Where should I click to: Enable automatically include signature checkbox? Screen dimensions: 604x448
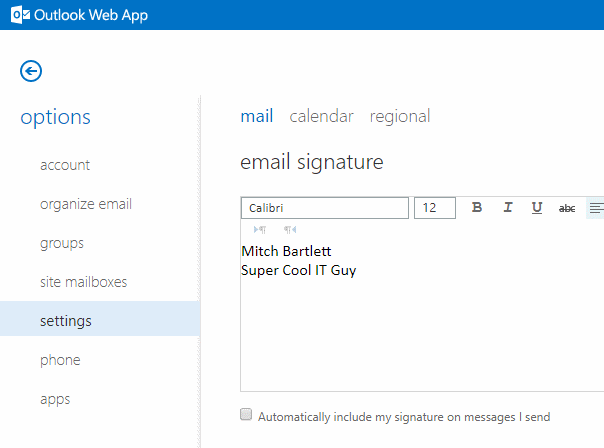[x=246, y=415]
